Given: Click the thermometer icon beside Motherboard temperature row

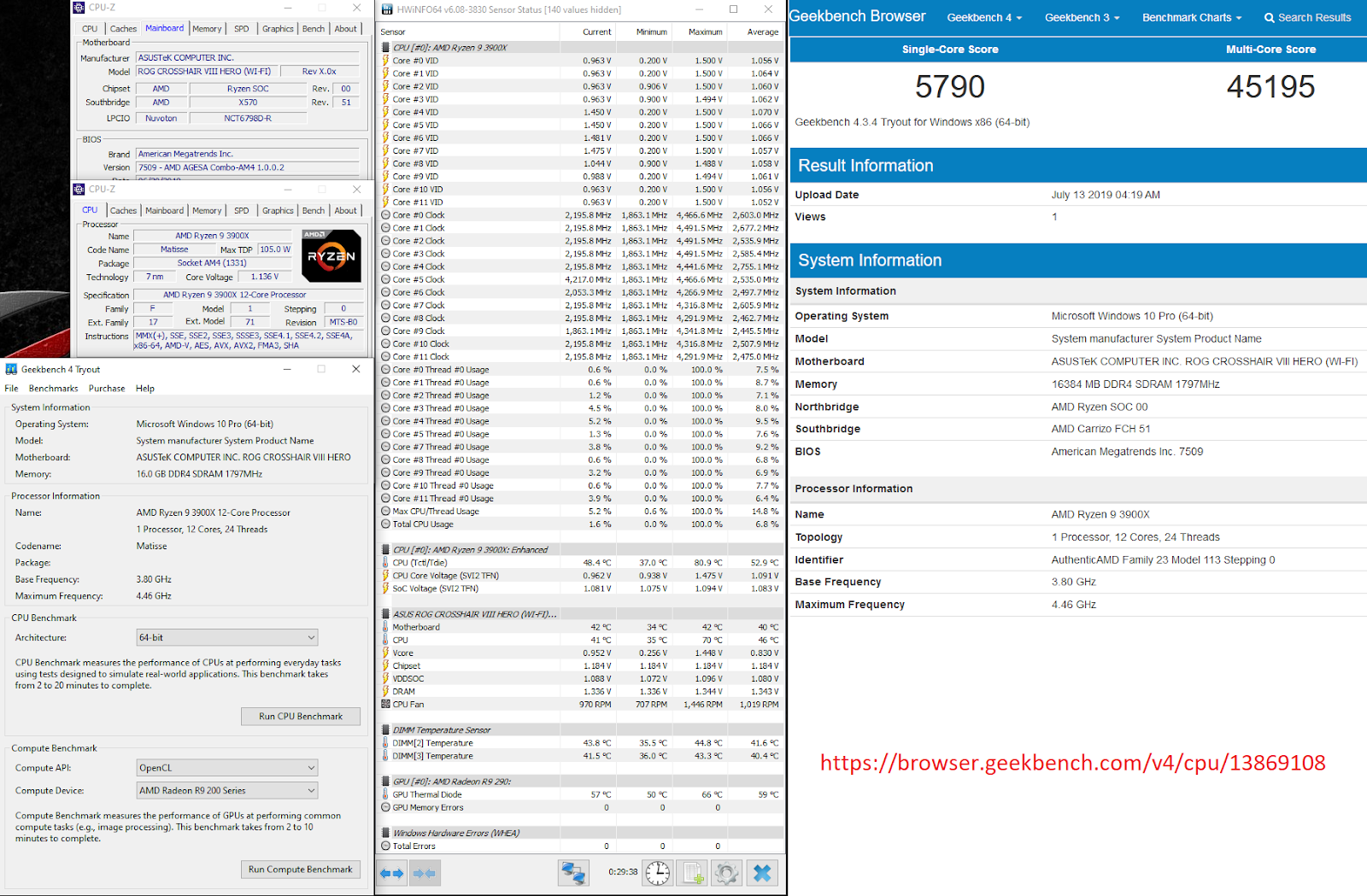Looking at the screenshot, I should tap(385, 627).
